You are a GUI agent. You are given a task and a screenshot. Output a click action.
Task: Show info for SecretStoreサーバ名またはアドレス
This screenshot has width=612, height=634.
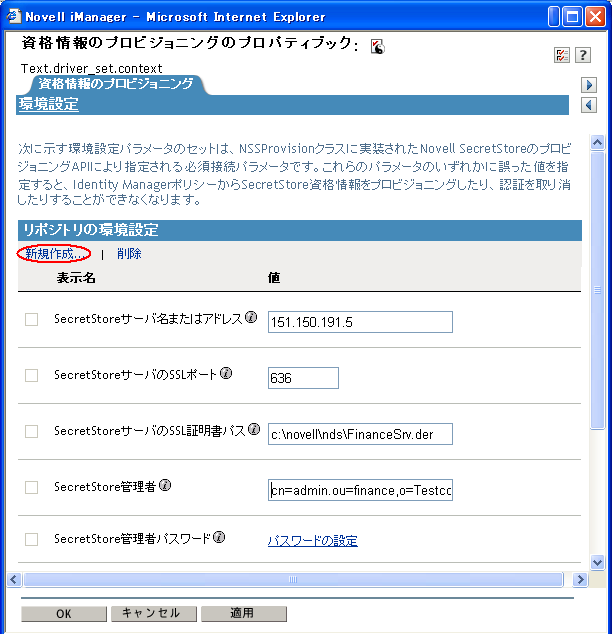pyautogui.click(x=251, y=317)
